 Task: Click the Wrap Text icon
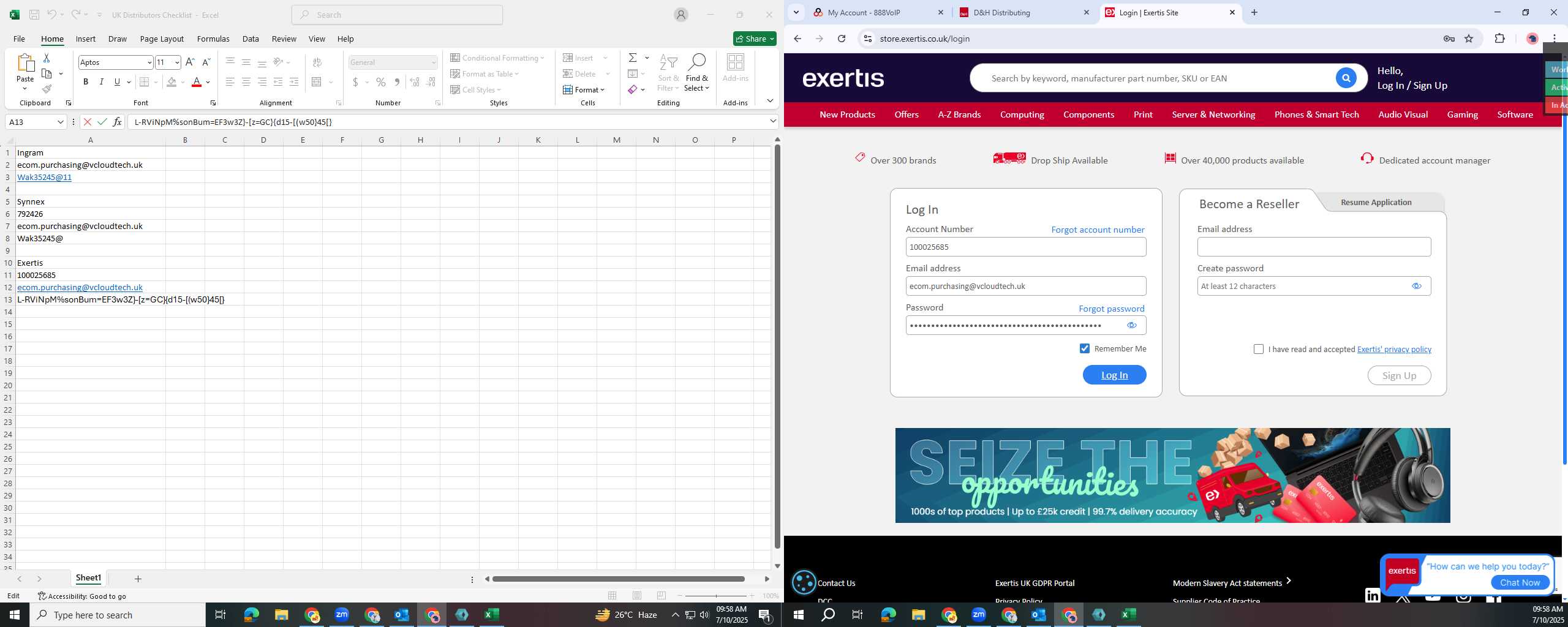pyautogui.click(x=317, y=62)
